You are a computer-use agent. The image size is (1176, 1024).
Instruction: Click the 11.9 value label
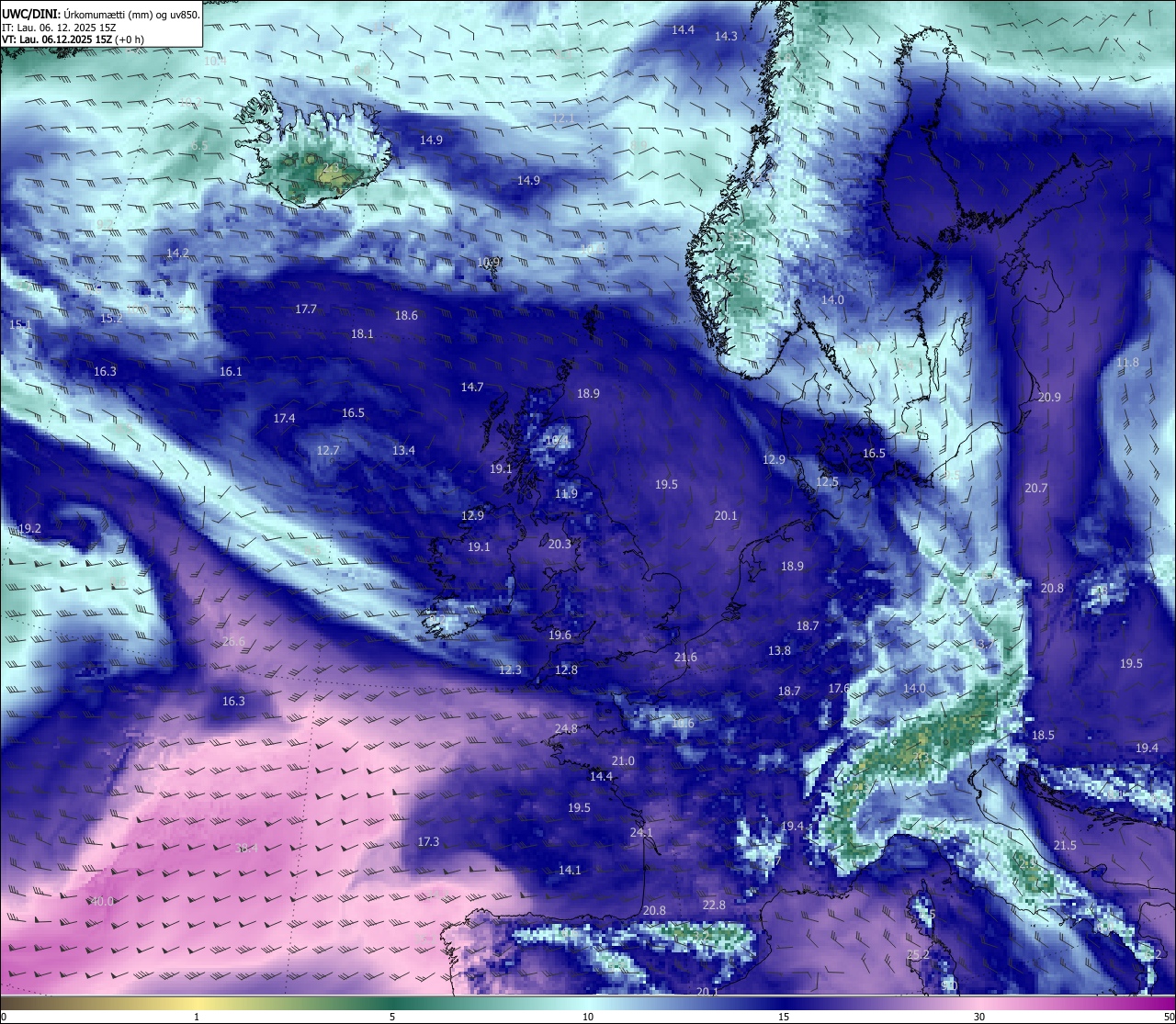point(566,493)
